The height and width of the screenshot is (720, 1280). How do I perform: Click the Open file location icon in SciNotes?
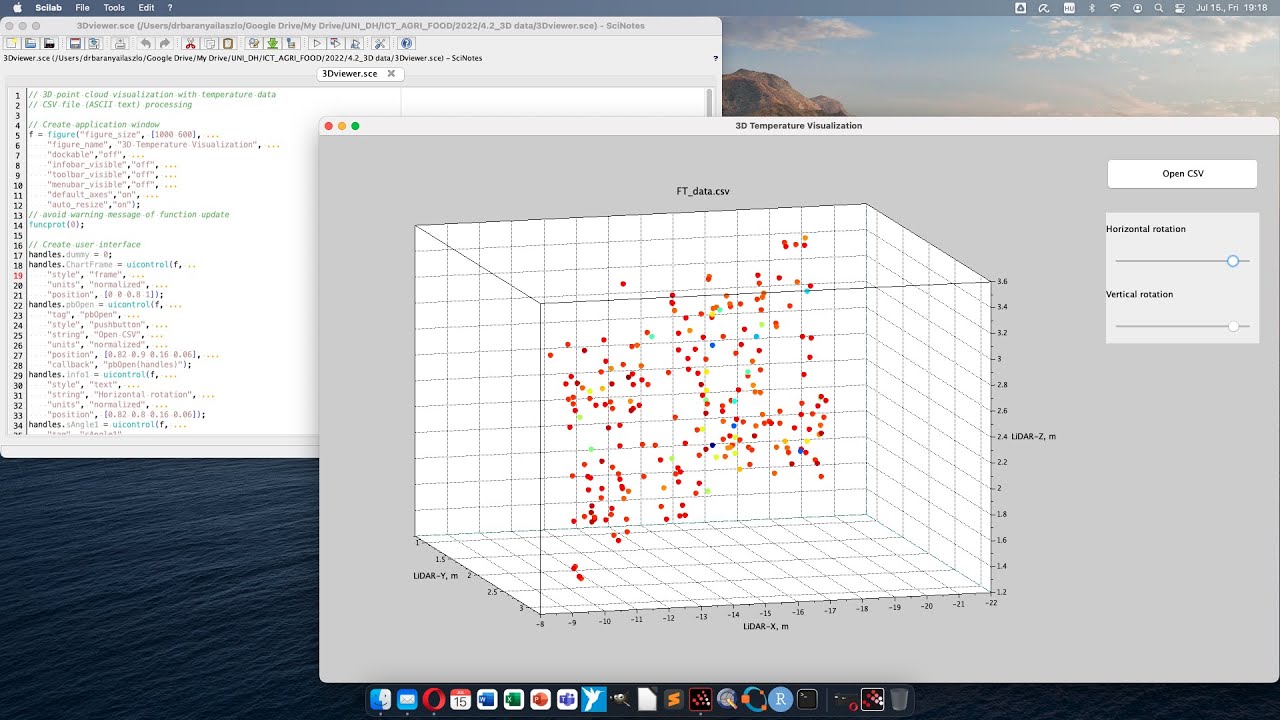click(x=49, y=43)
